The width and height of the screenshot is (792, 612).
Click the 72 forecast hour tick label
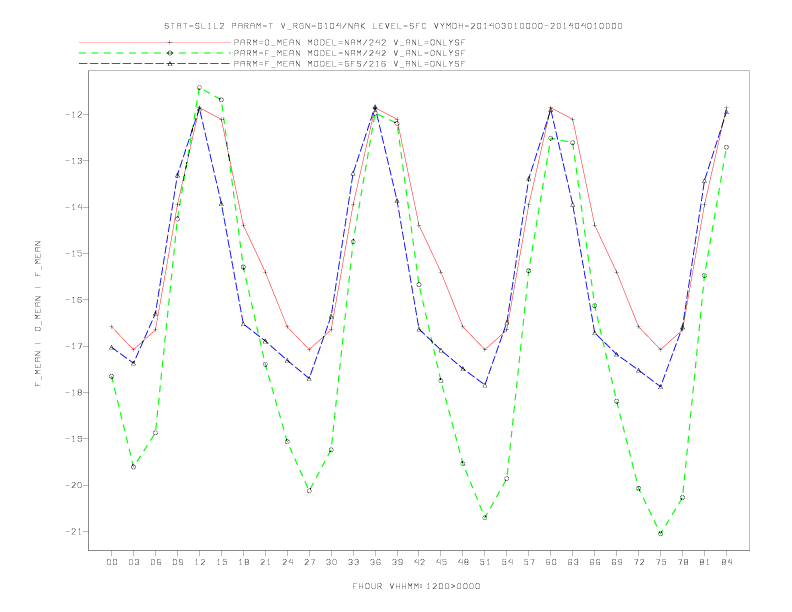pos(638,562)
